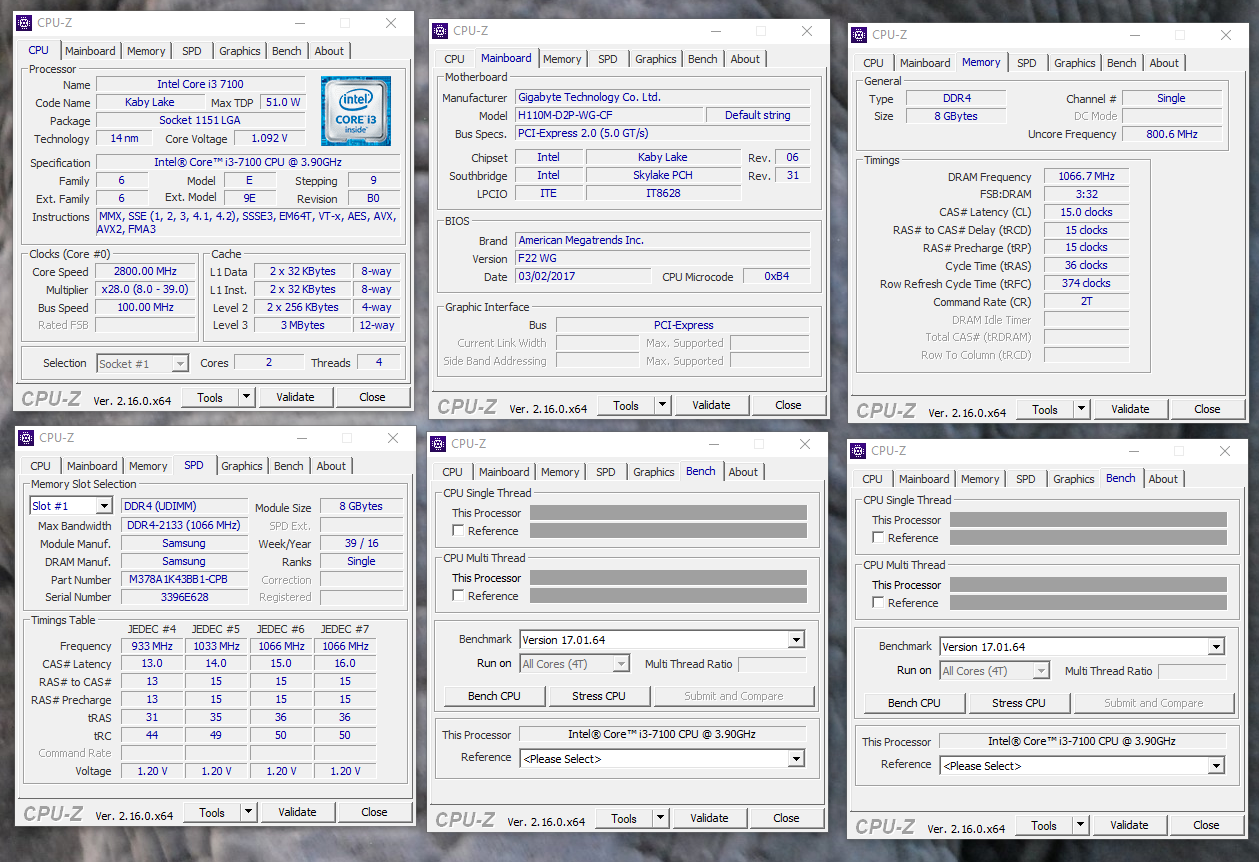This screenshot has width=1259, height=862.
Task: Enable Multi Thread Reference checkbox in right Bench window
Action: click(878, 603)
